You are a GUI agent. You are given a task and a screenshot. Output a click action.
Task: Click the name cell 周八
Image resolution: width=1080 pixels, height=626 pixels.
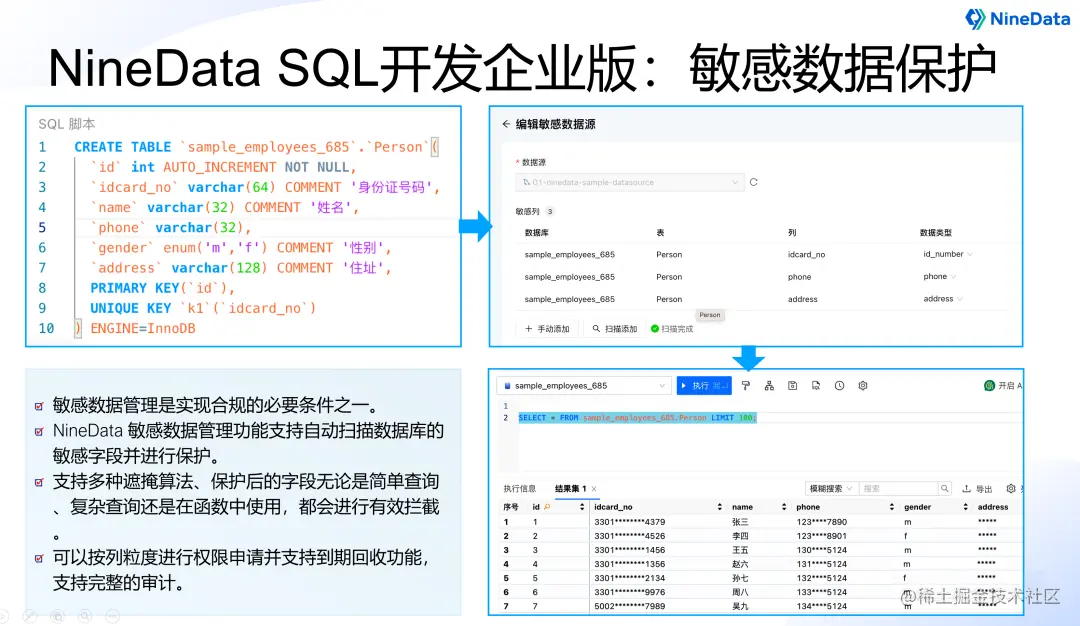tap(740, 592)
